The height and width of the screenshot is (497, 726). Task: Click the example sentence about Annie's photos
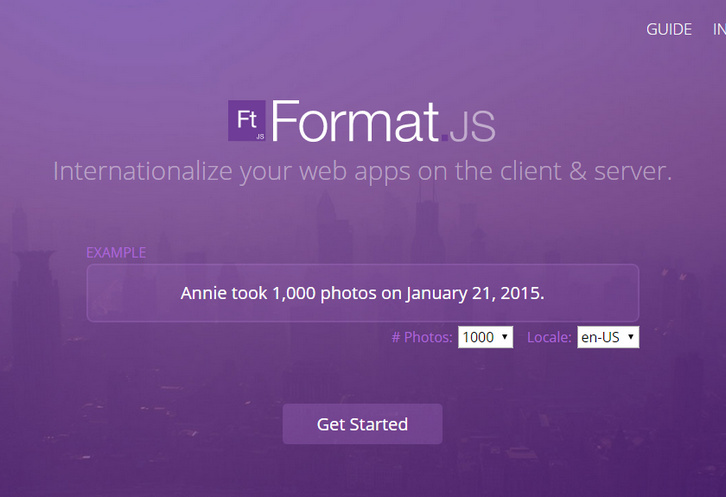click(x=362, y=293)
